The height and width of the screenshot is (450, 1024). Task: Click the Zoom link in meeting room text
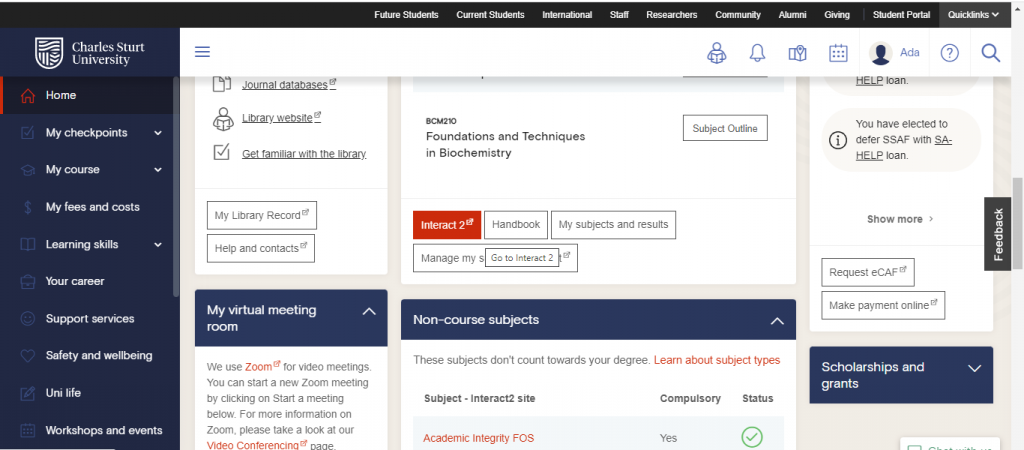pyautogui.click(x=263, y=366)
